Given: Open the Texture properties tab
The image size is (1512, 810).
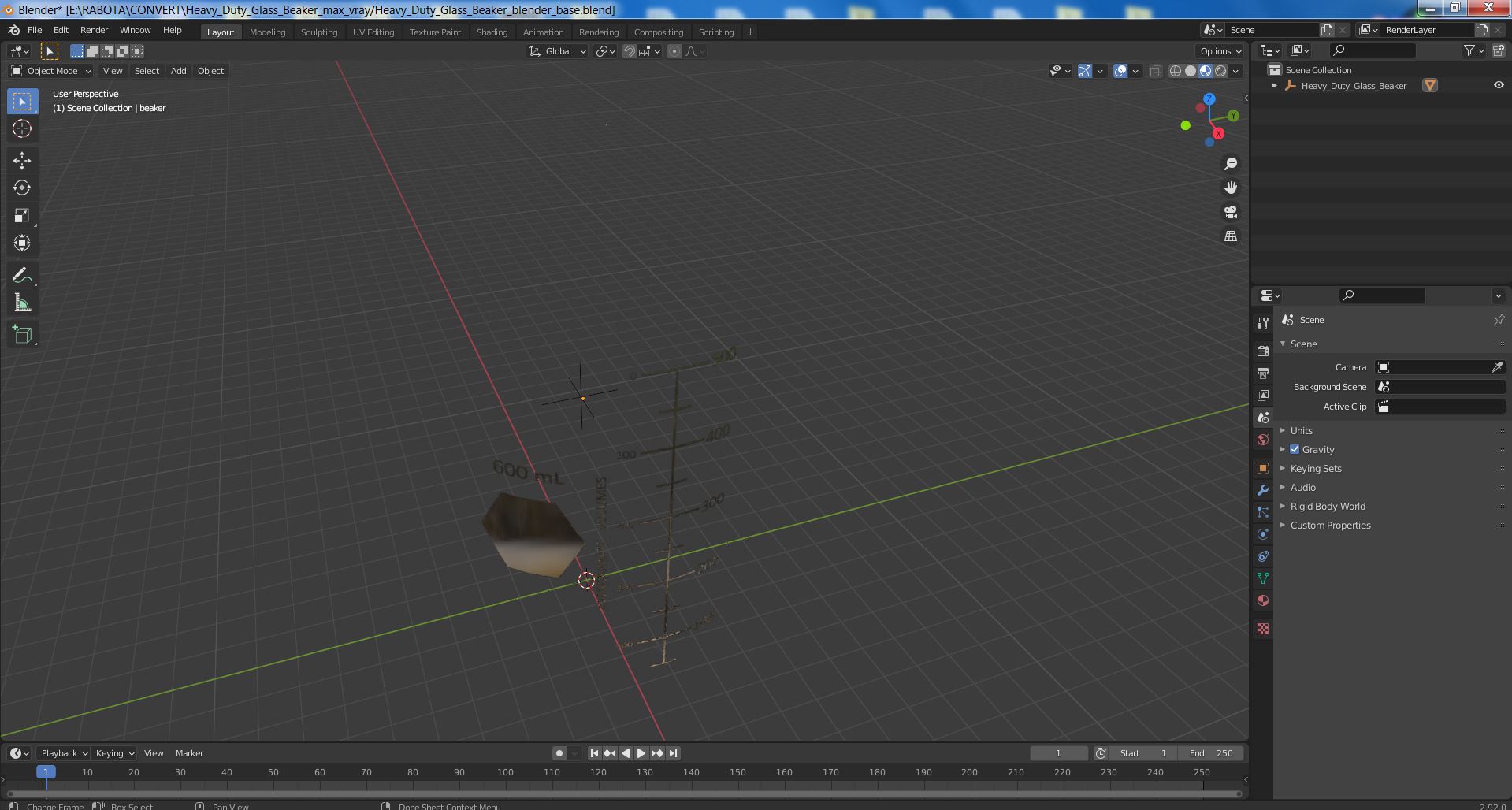Looking at the screenshot, I should [x=1263, y=629].
